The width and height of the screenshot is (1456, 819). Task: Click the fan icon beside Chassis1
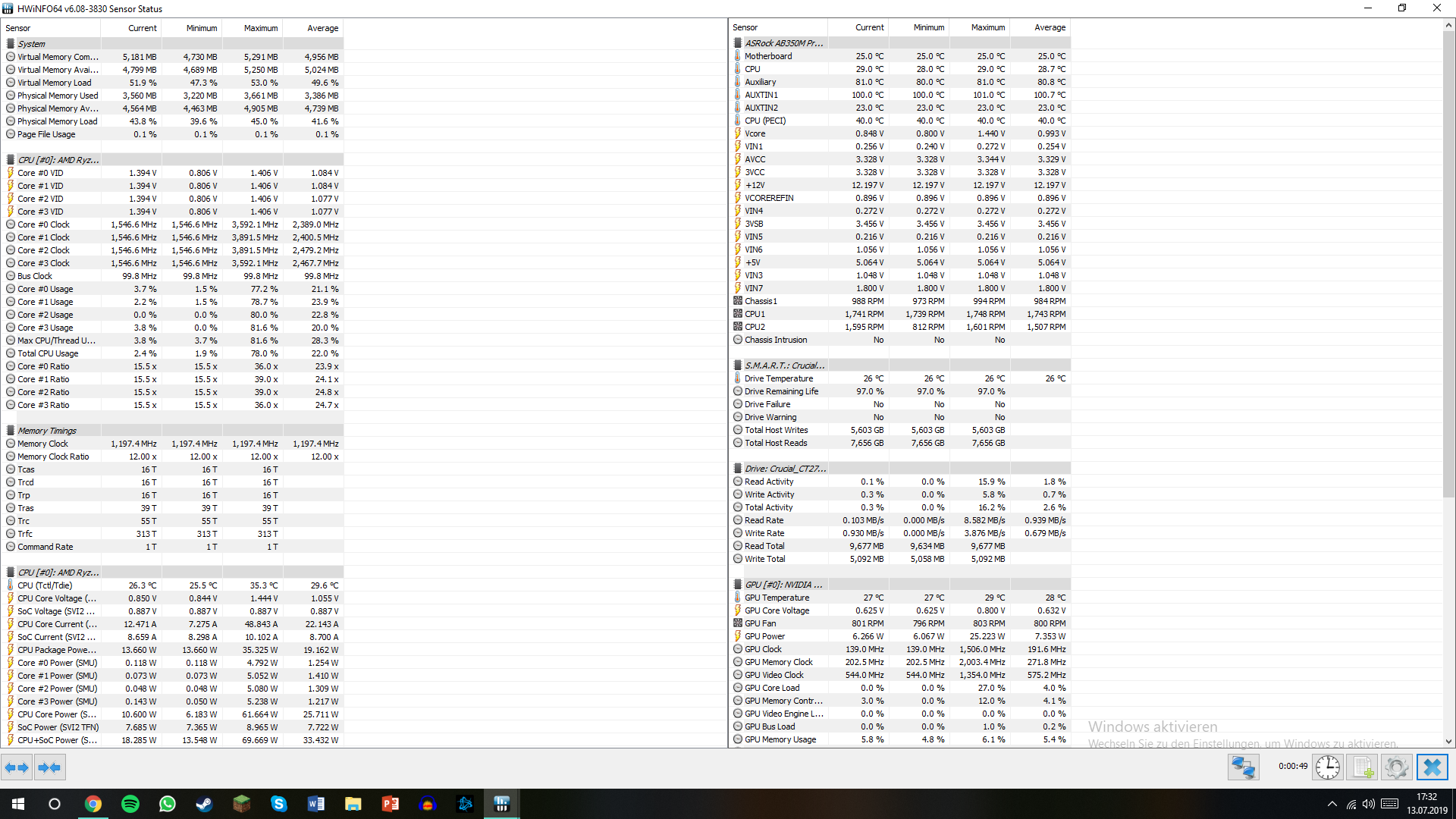[x=737, y=300]
